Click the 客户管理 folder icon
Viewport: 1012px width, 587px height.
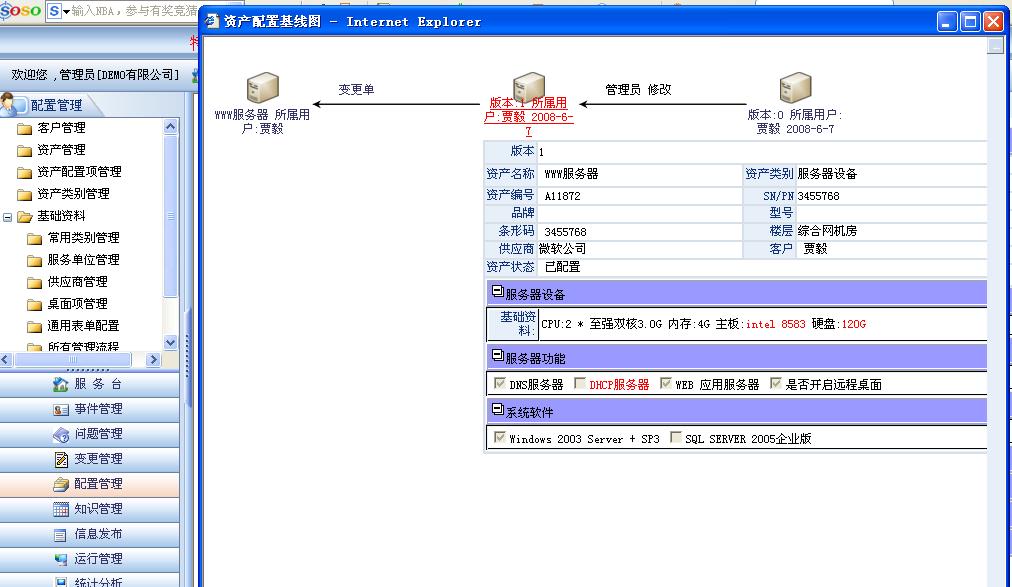(x=25, y=128)
